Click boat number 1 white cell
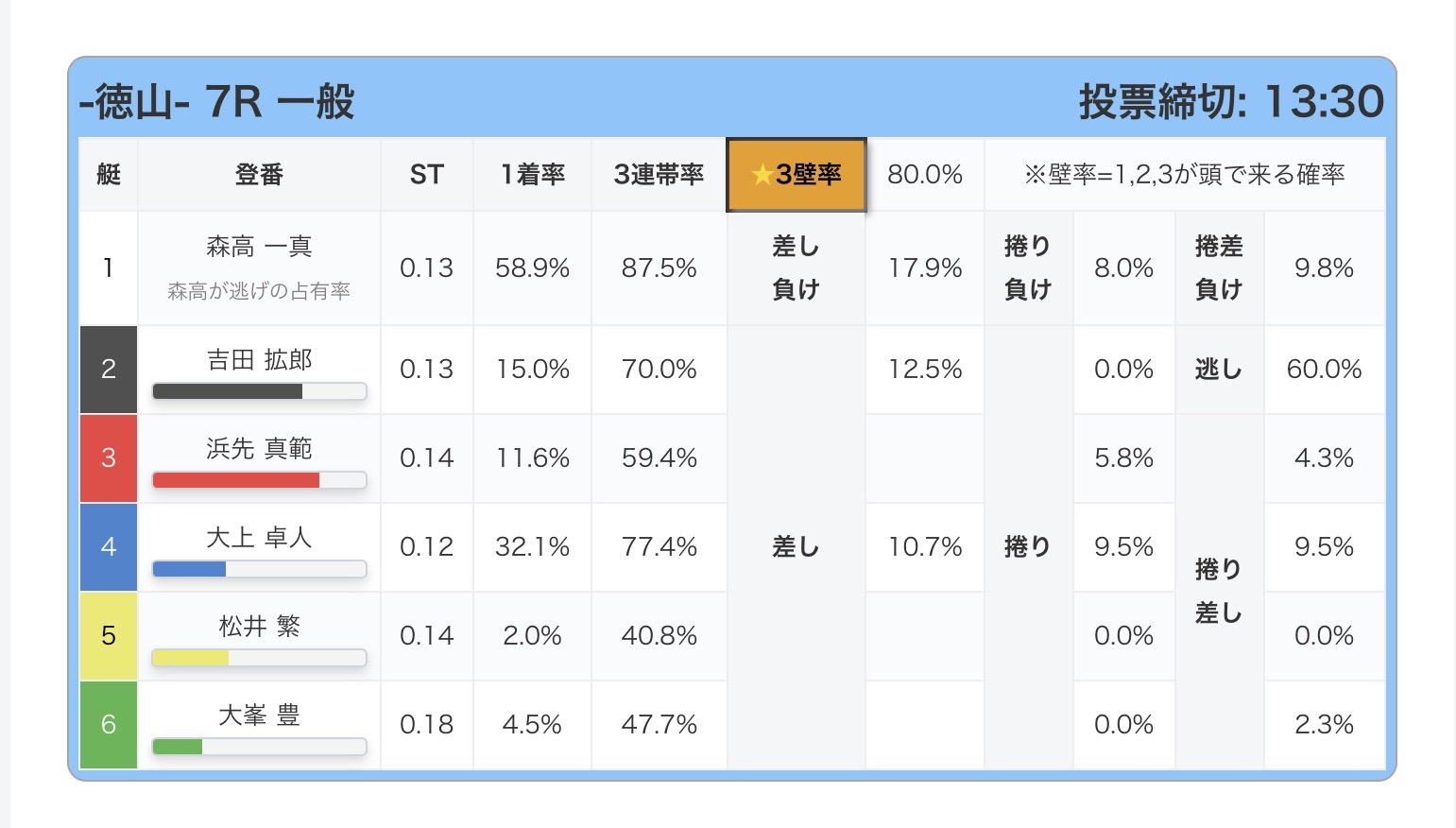 point(109,268)
